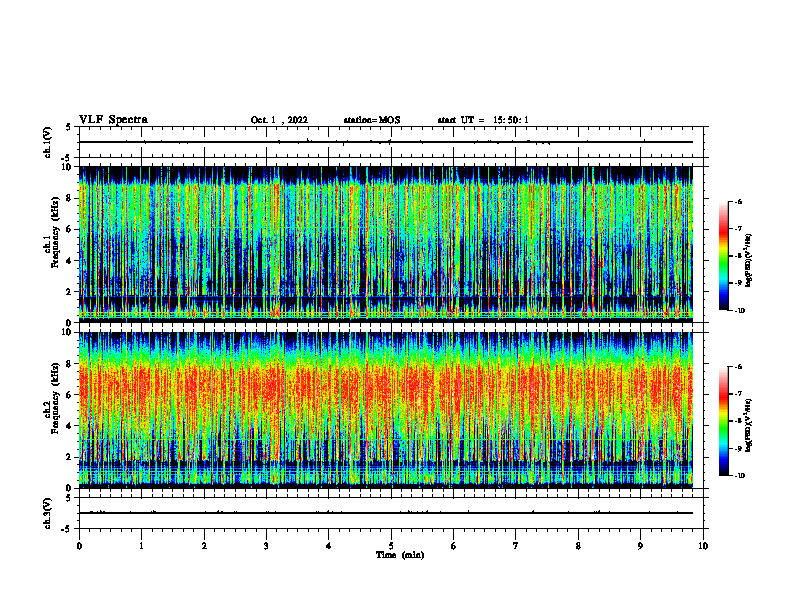
Task: Click the "ch.3(V)" axis label at bottom
Action: click(48, 513)
